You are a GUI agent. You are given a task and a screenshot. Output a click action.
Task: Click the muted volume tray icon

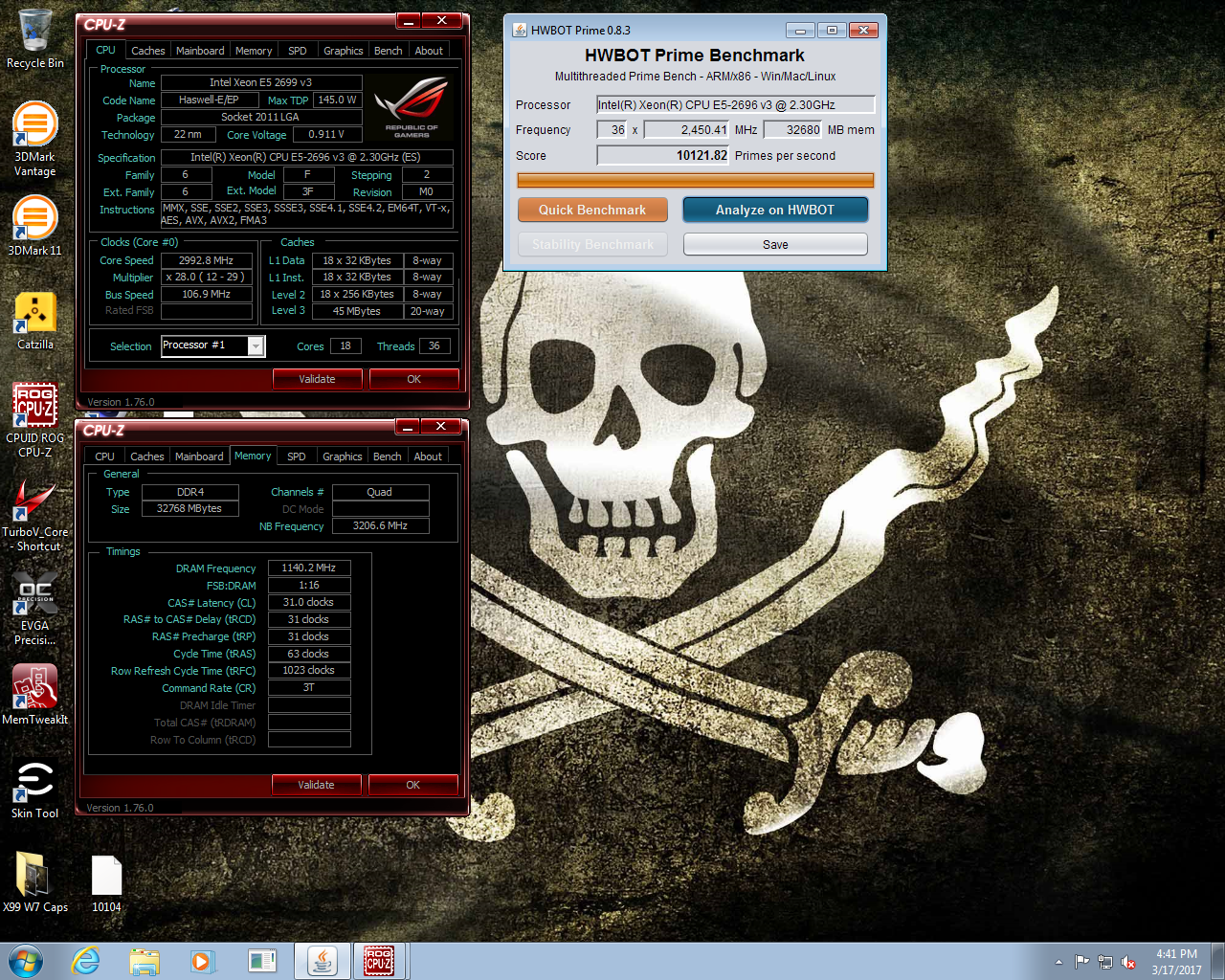click(1128, 962)
